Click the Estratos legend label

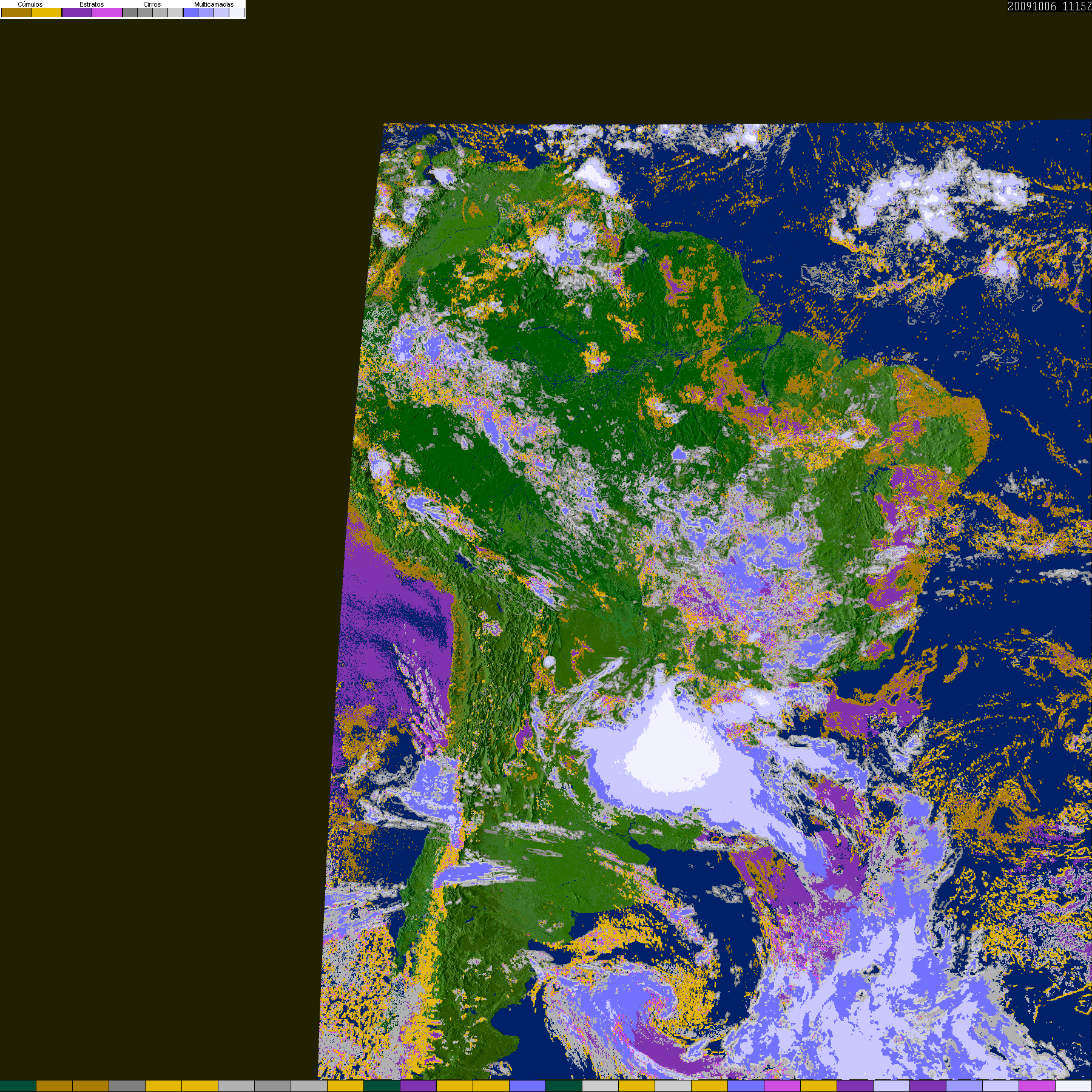92,4
